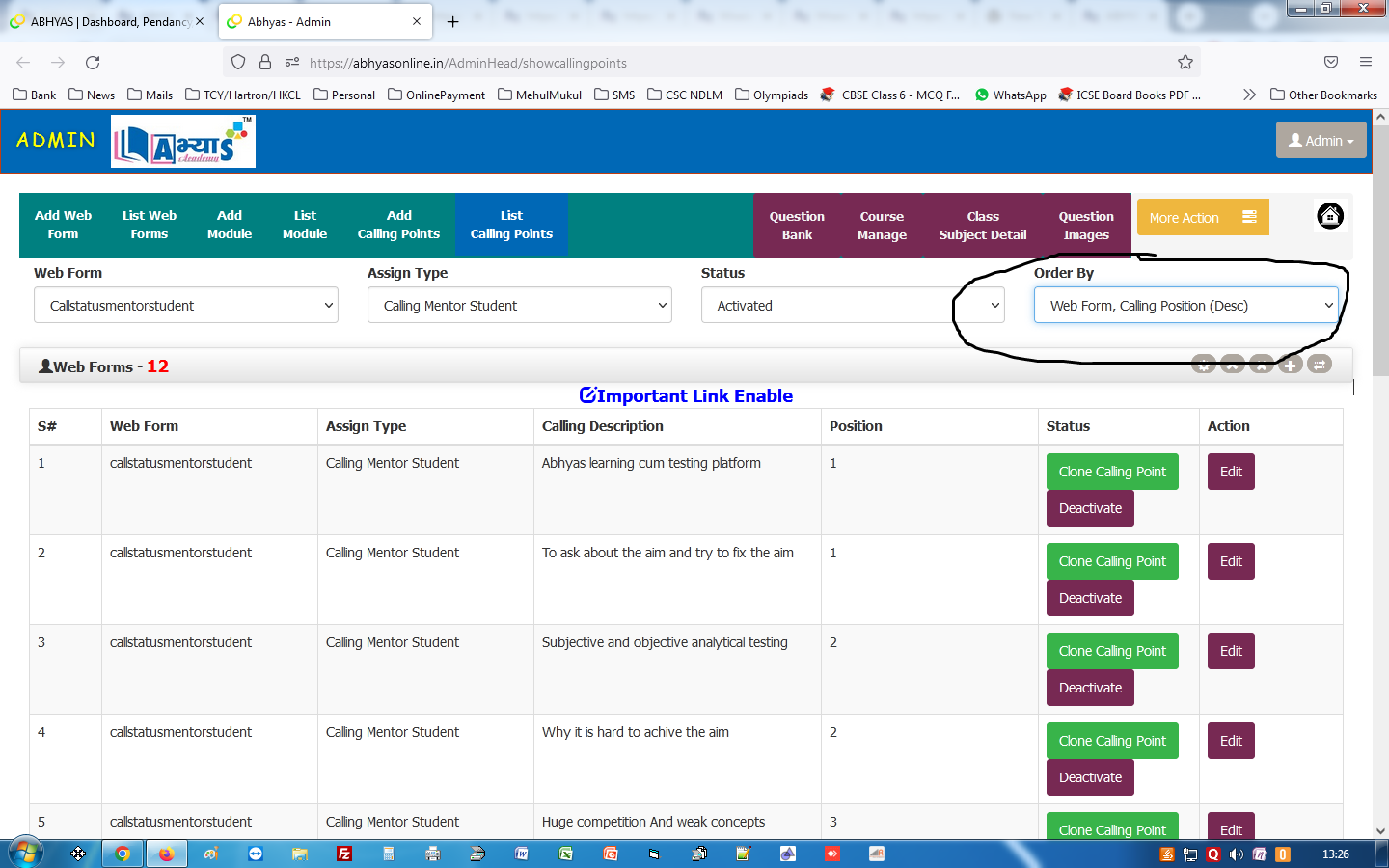Deactivate the row 3 calling point
Image resolution: width=1389 pixels, height=868 pixels.
[1090, 688]
